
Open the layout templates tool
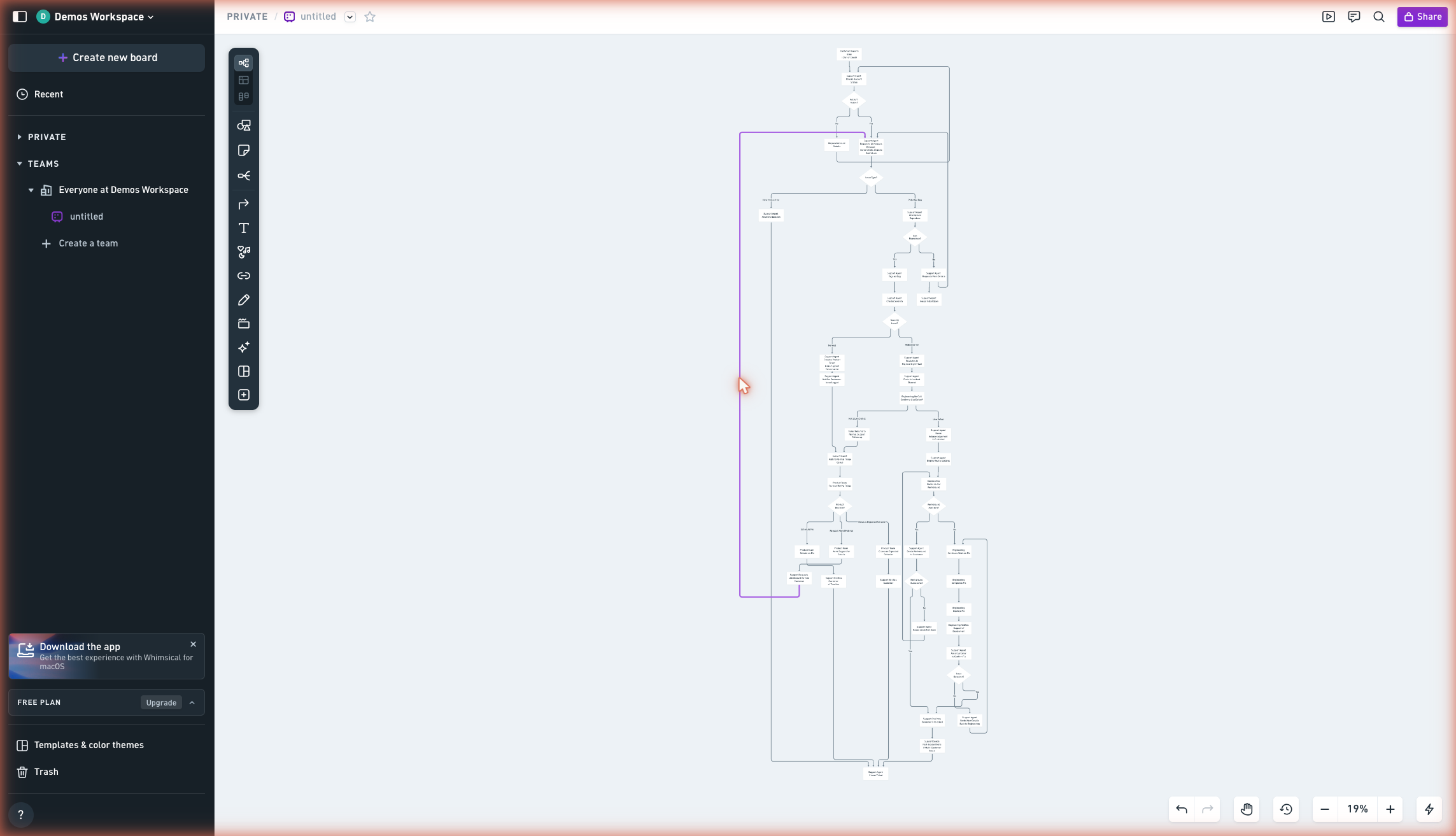[244, 371]
